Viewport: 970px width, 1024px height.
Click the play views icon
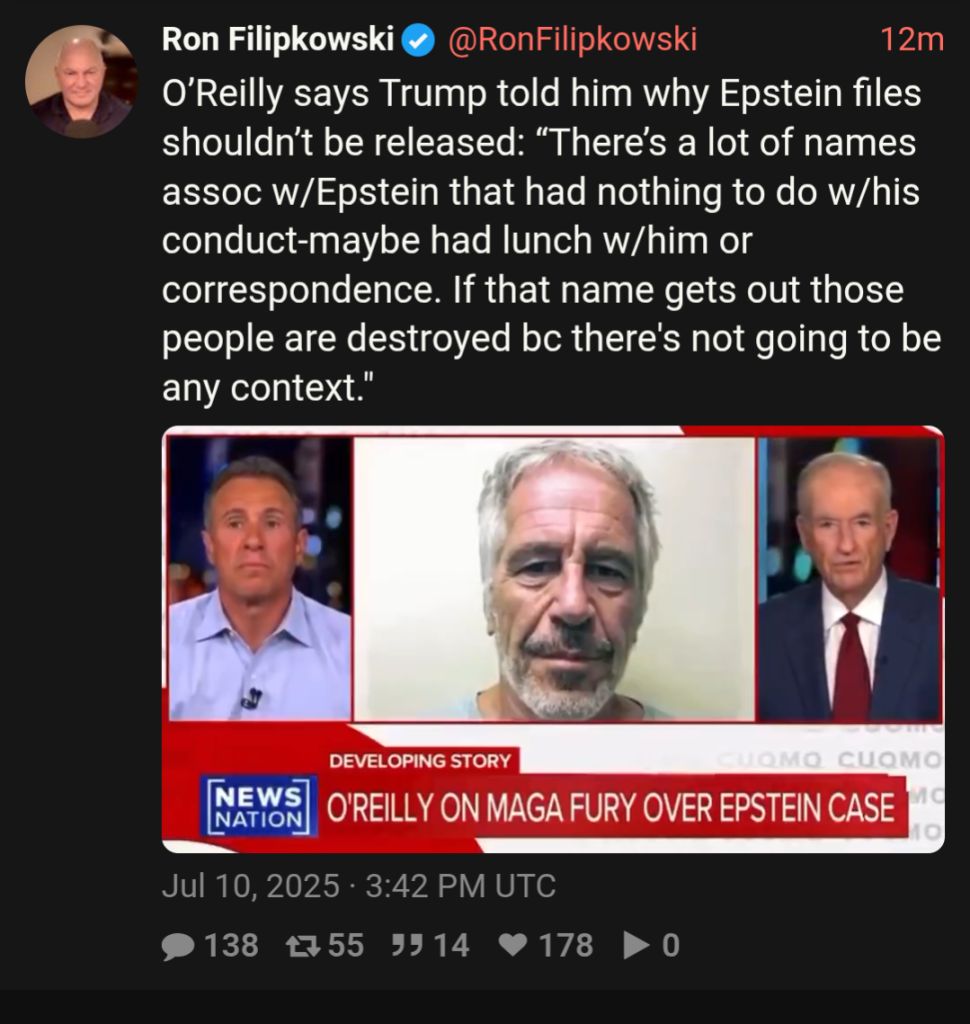tap(637, 945)
